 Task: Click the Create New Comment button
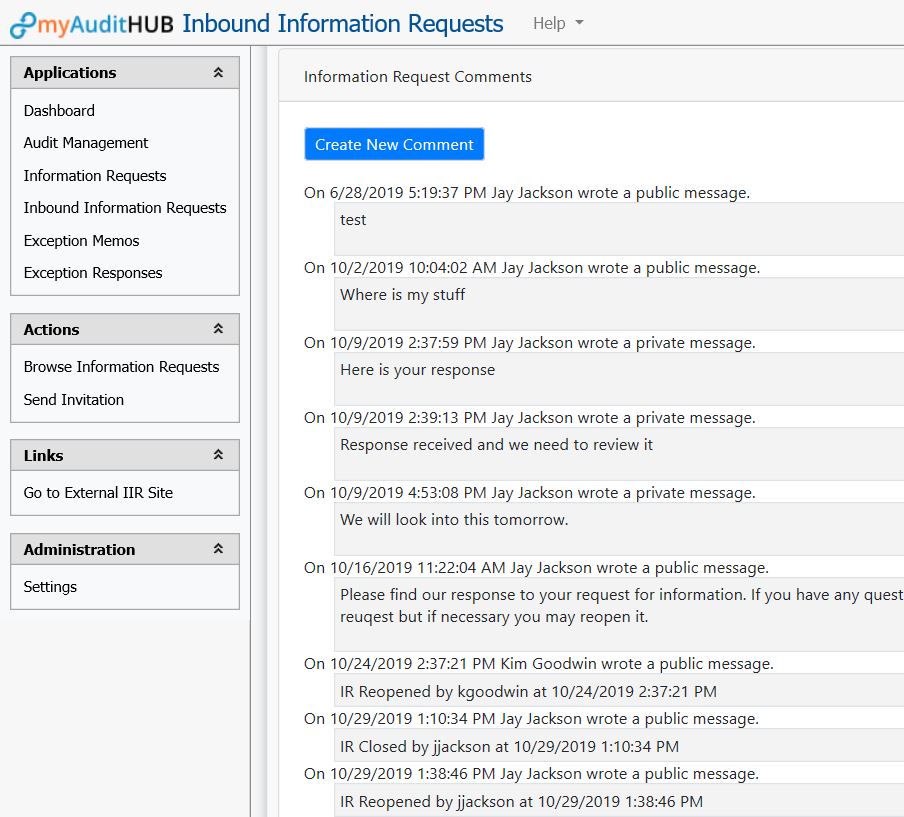pyautogui.click(x=393, y=144)
